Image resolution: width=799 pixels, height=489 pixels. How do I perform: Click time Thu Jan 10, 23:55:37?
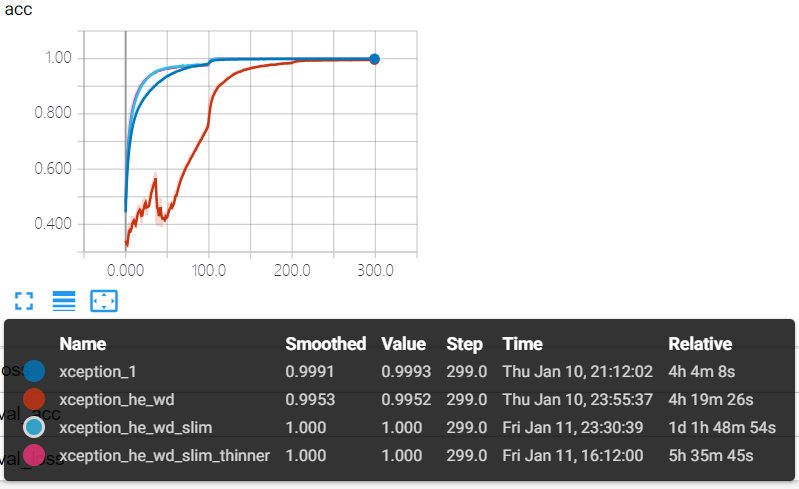(577, 399)
